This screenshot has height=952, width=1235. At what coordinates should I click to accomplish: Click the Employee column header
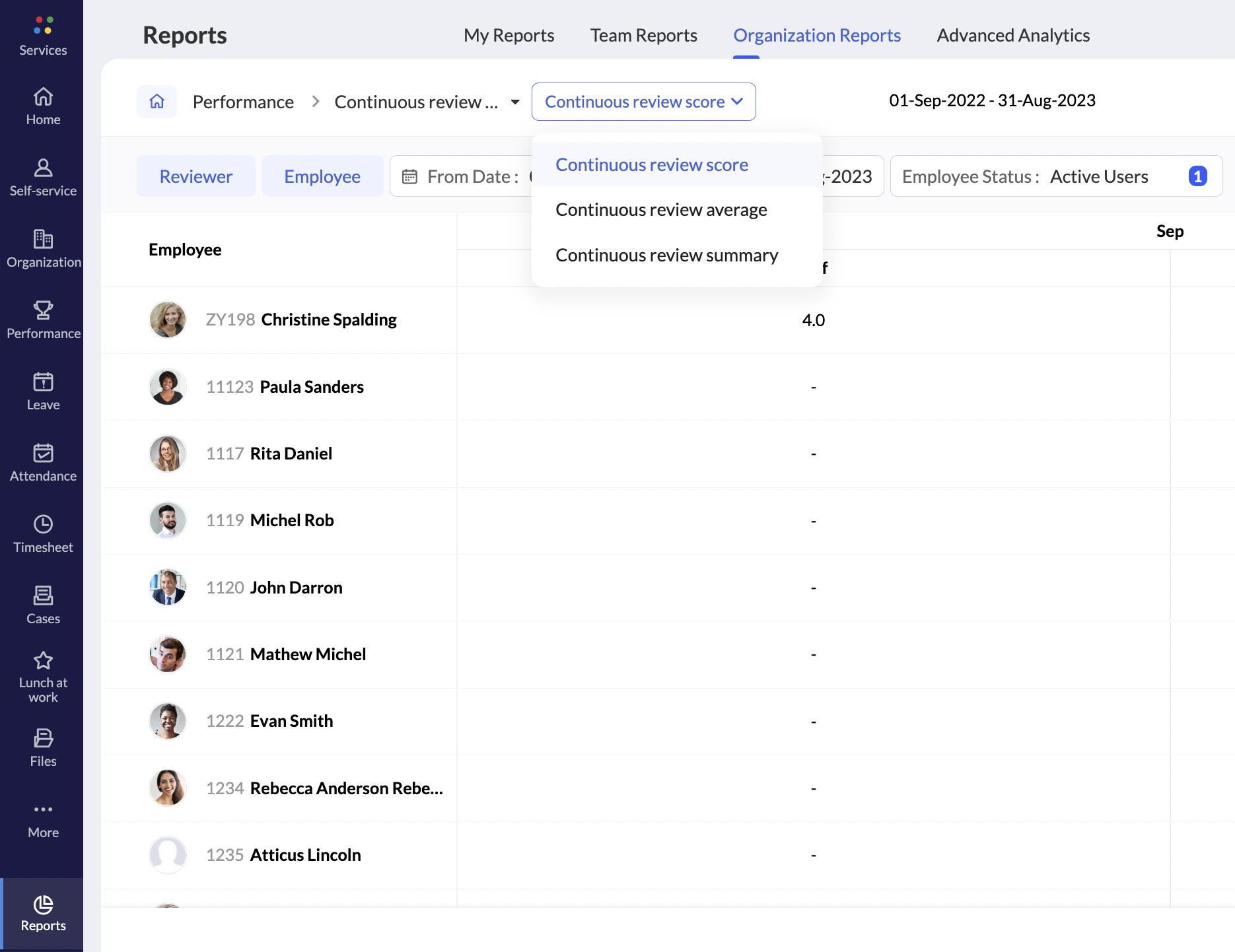click(185, 250)
